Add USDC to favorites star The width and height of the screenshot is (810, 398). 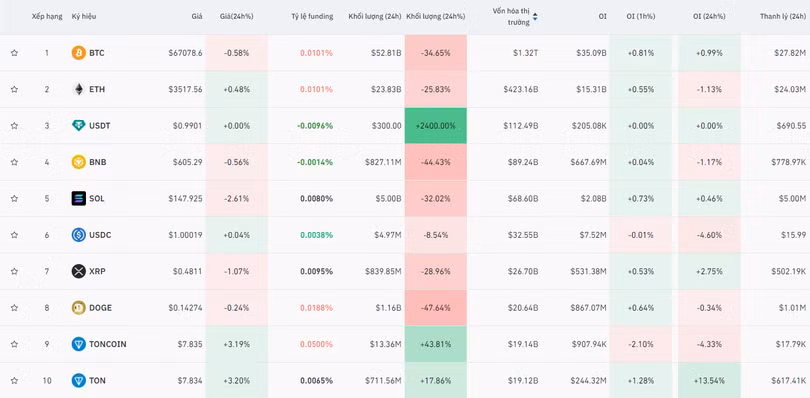pos(14,235)
